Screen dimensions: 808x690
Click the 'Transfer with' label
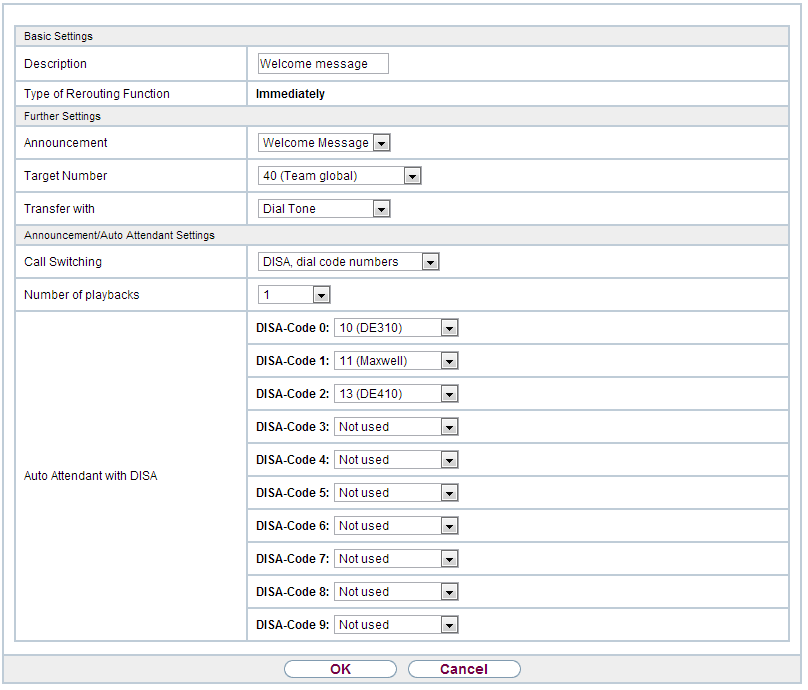pyautogui.click(x=59, y=209)
